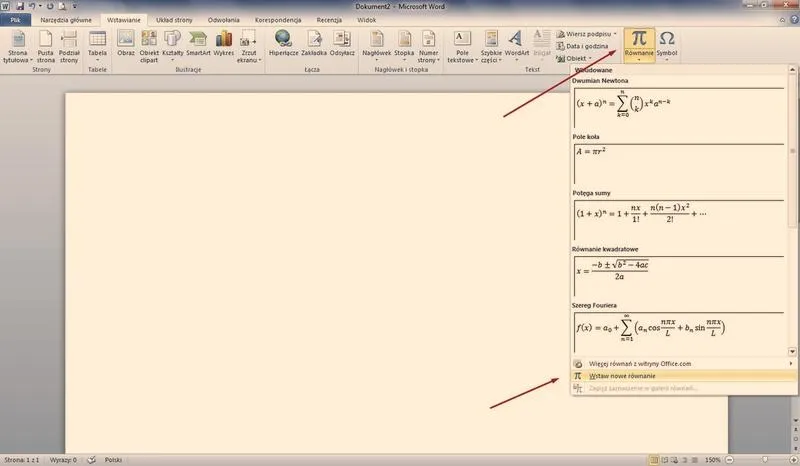Click the Odsyłacz cross-reference icon

[342, 43]
